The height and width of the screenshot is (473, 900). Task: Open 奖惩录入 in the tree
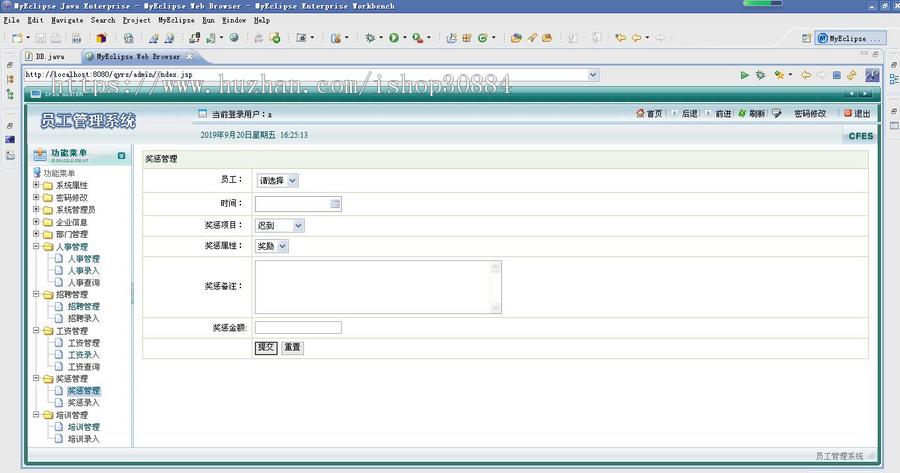click(x=83, y=402)
